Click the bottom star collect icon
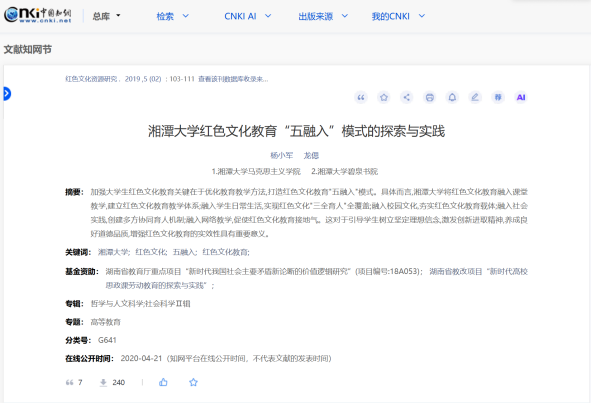Screen dimensions: 591x403 click(x=193, y=382)
